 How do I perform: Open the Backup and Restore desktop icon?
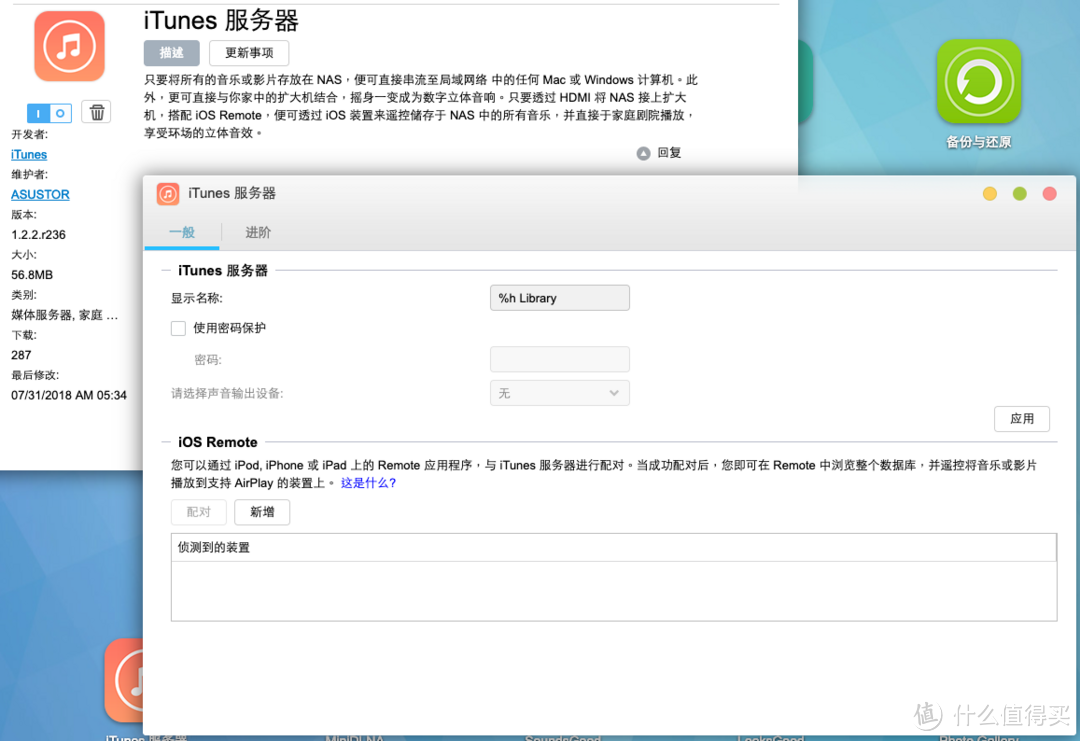[978, 81]
